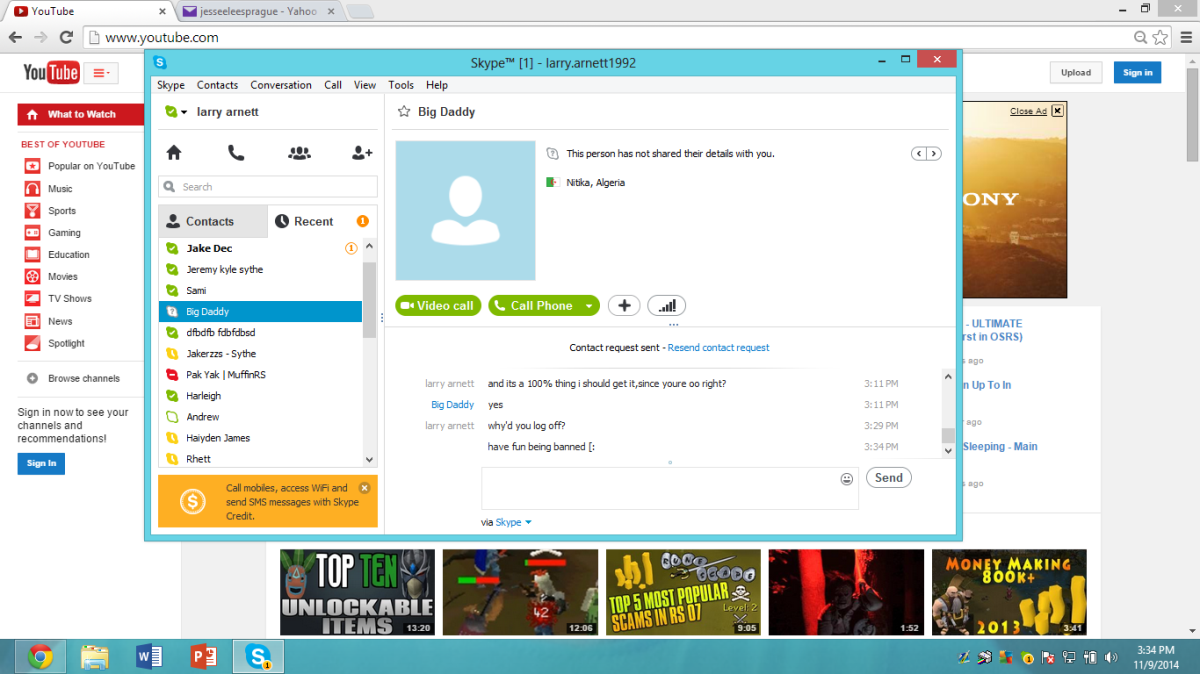This screenshot has width=1200, height=674.
Task: Open the emoticon picker in message box
Action: click(x=847, y=479)
